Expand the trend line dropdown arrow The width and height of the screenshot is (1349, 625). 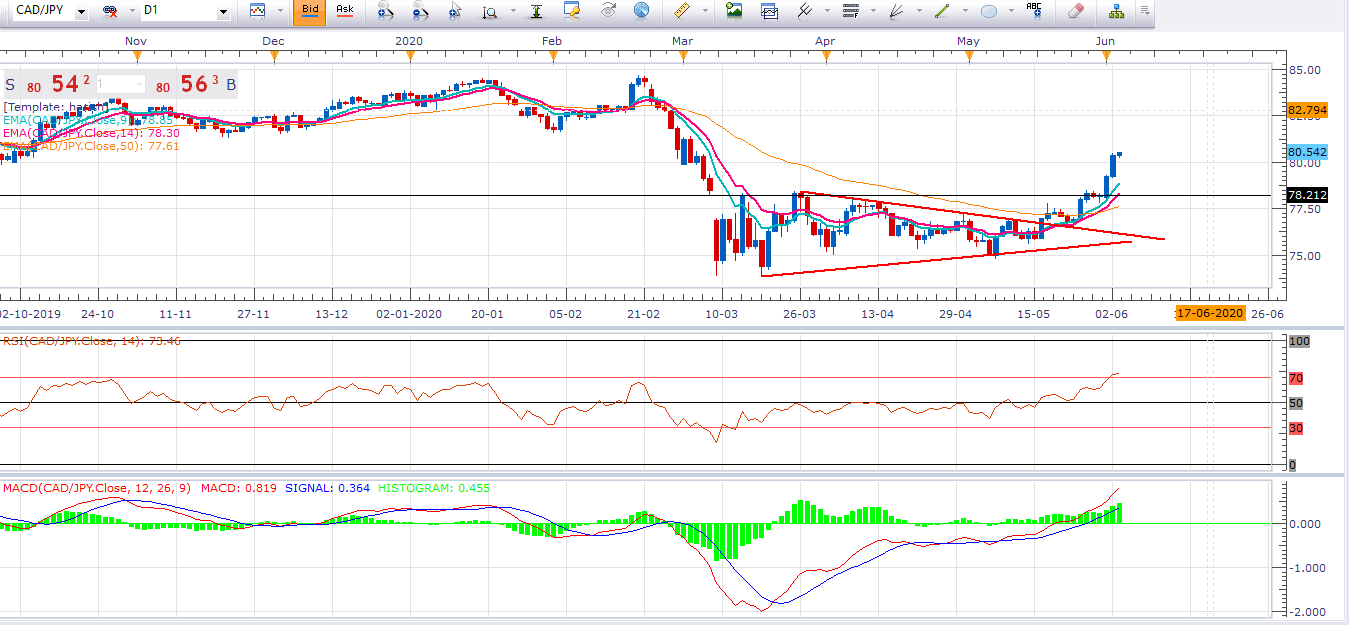pos(963,12)
